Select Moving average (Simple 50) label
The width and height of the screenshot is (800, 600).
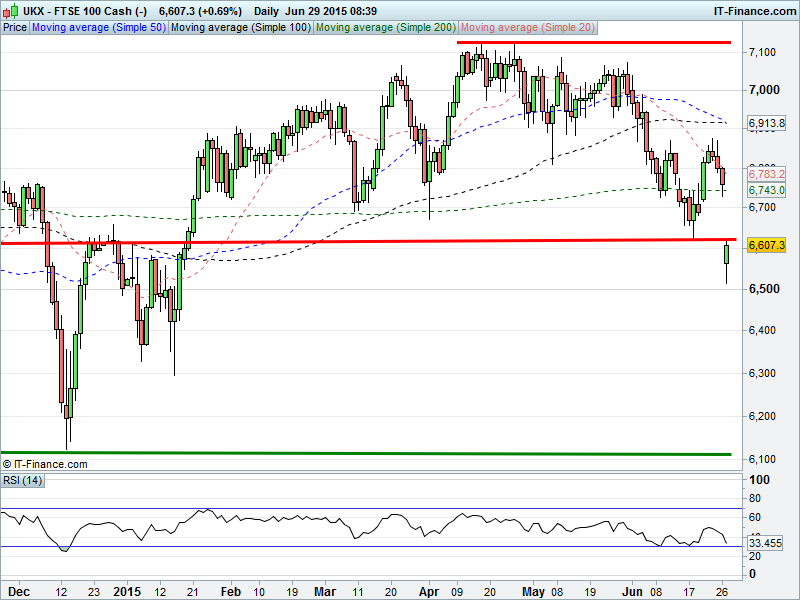click(98, 28)
